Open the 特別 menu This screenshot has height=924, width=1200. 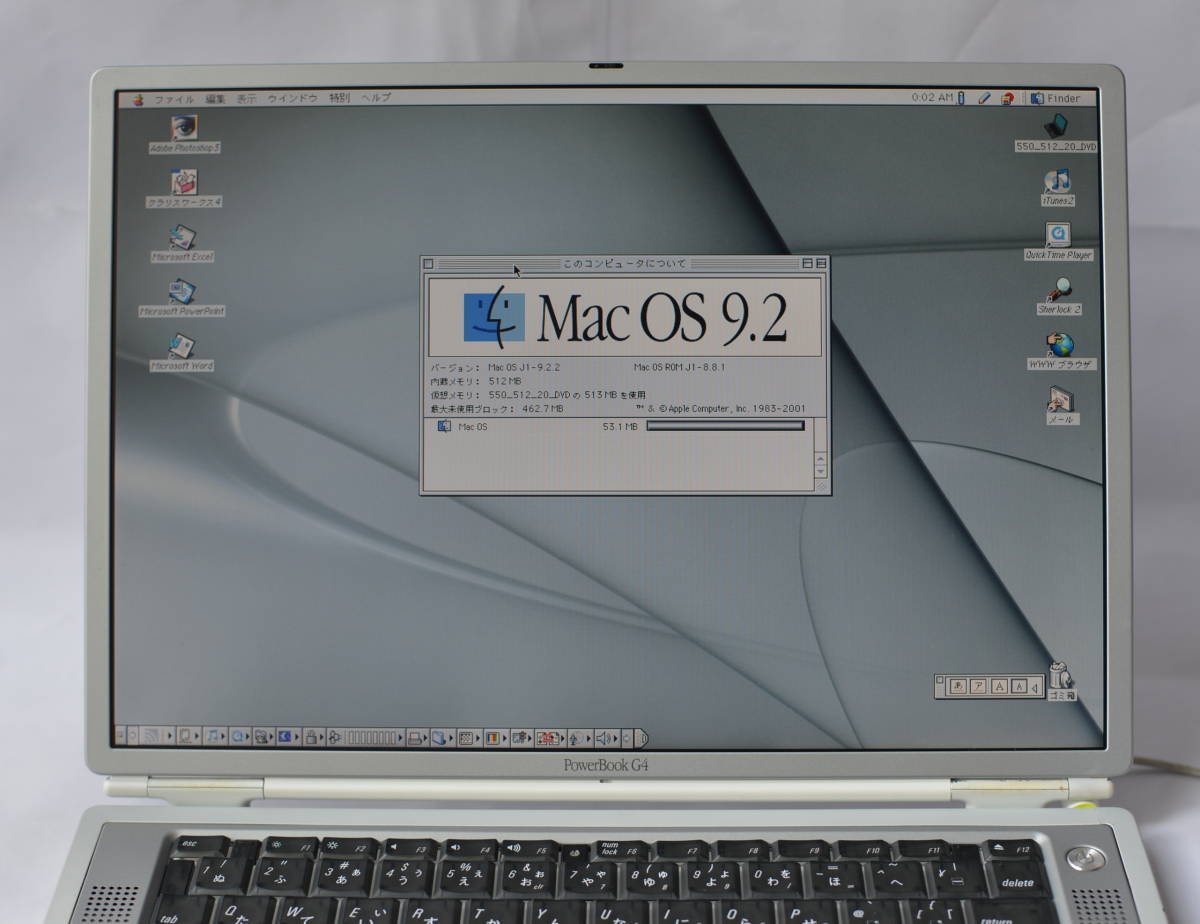tap(340, 99)
